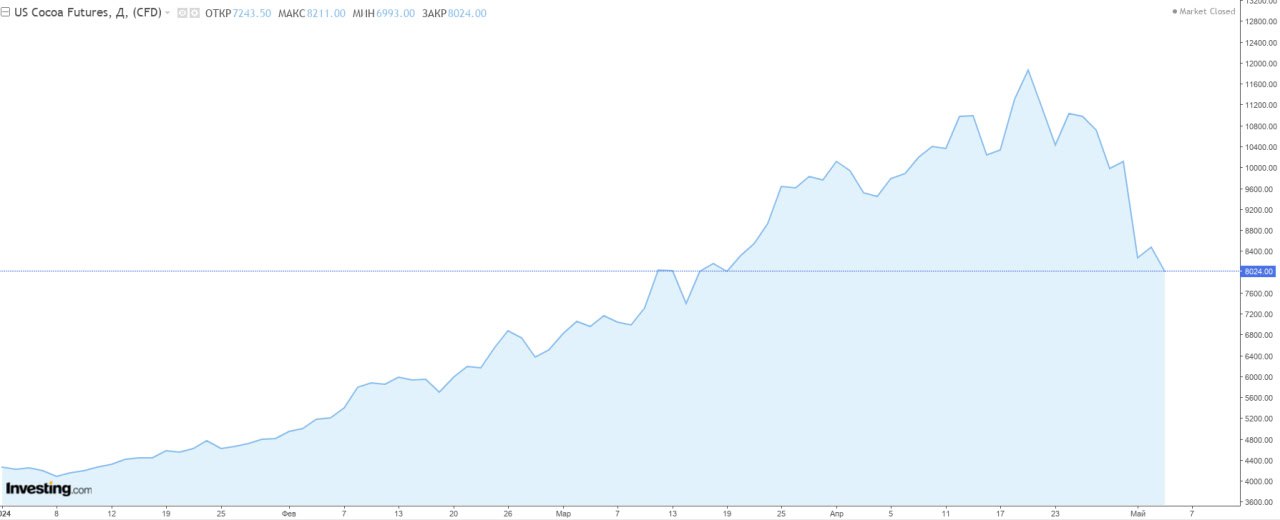
Task: Click the Market Closed status indicator
Action: 1203,12
